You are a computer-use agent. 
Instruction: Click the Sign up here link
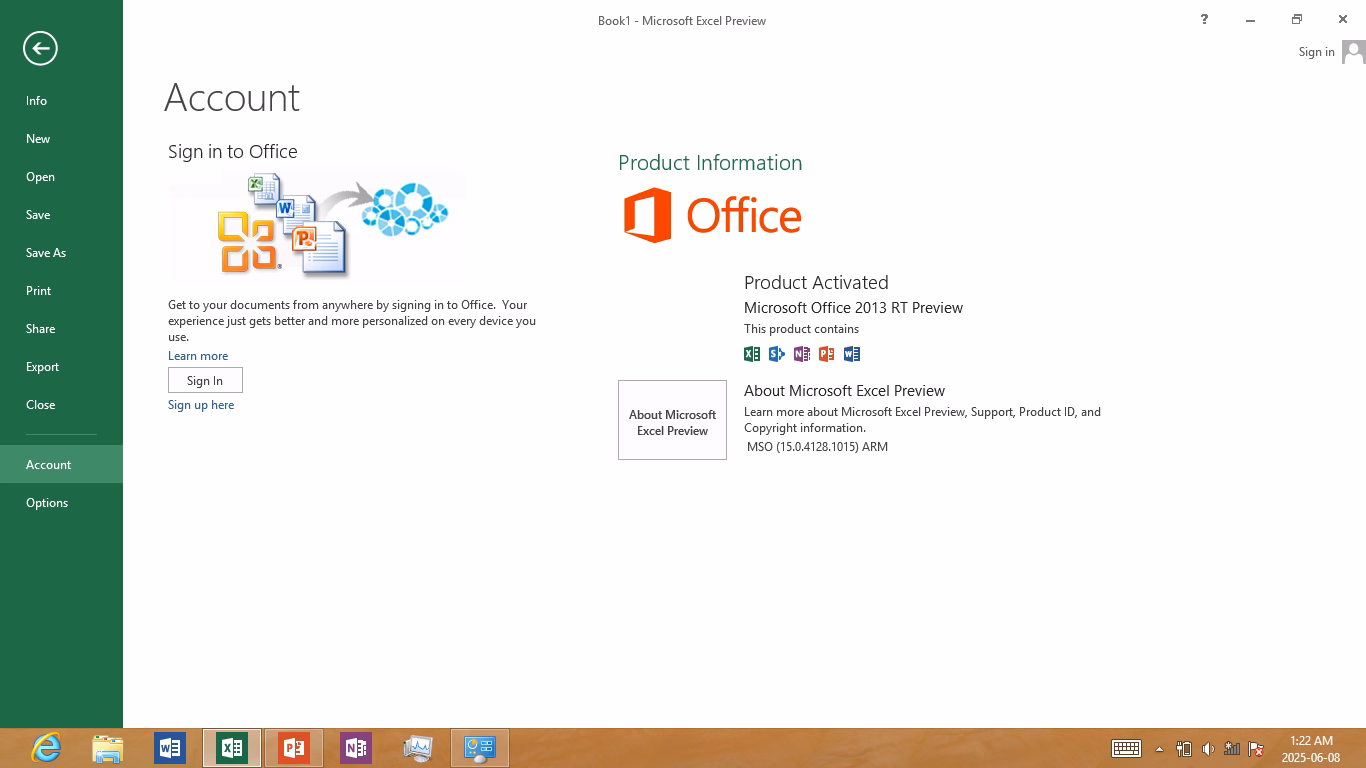click(201, 405)
